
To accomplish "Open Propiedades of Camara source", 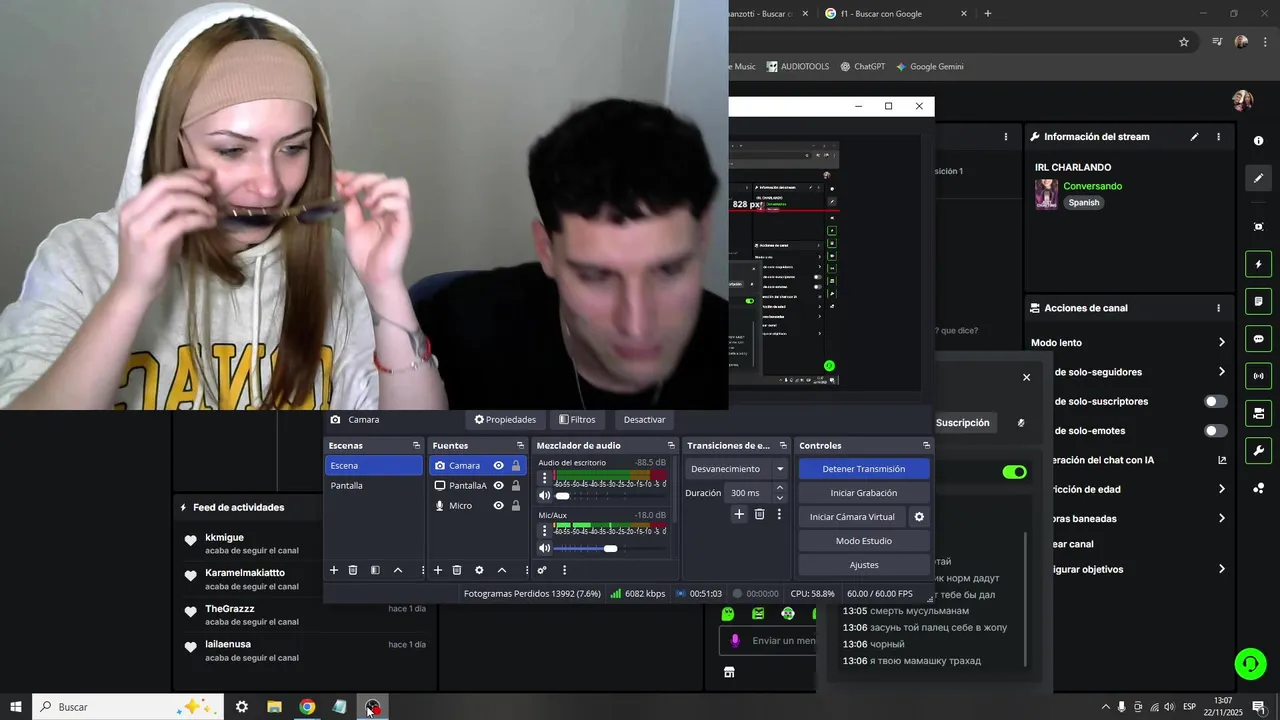I will [x=505, y=420].
